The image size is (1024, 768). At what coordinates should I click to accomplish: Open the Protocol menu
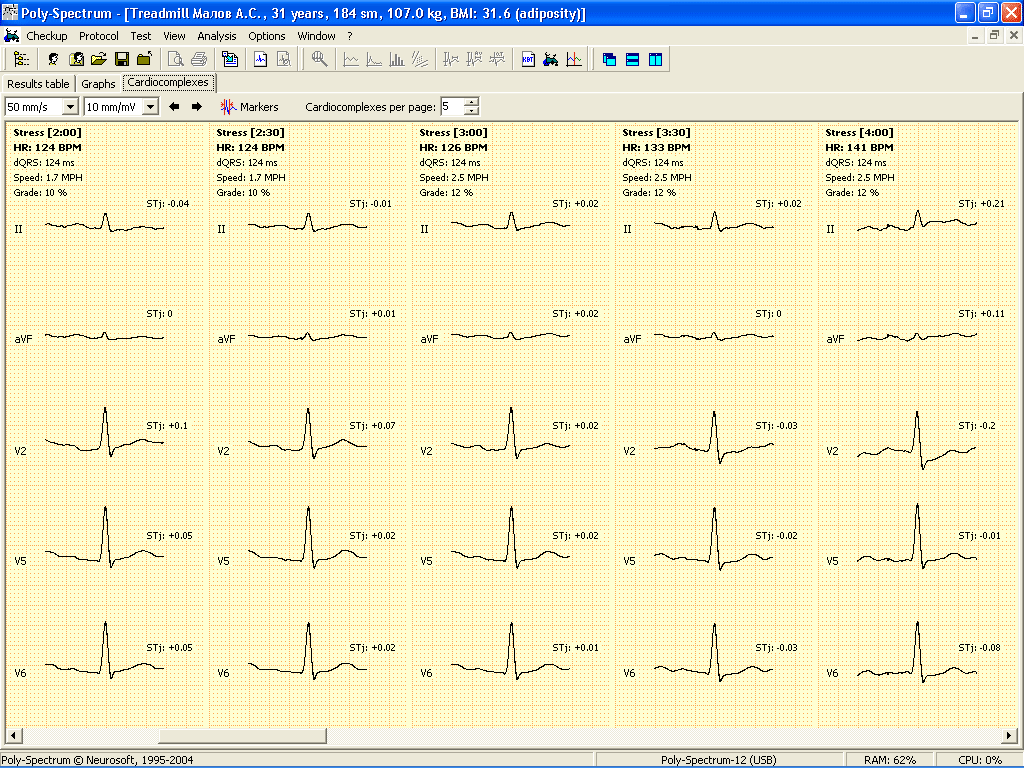[x=99, y=36]
